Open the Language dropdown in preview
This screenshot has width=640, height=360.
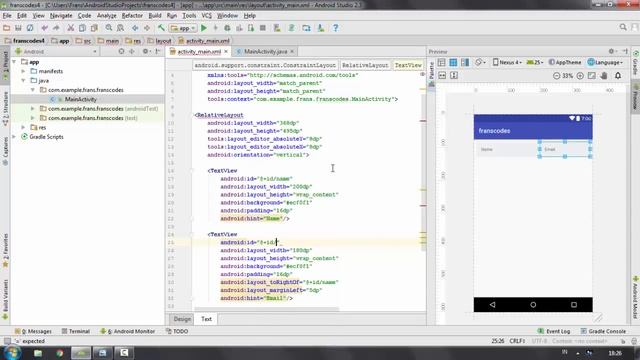pyautogui.click(x=605, y=62)
